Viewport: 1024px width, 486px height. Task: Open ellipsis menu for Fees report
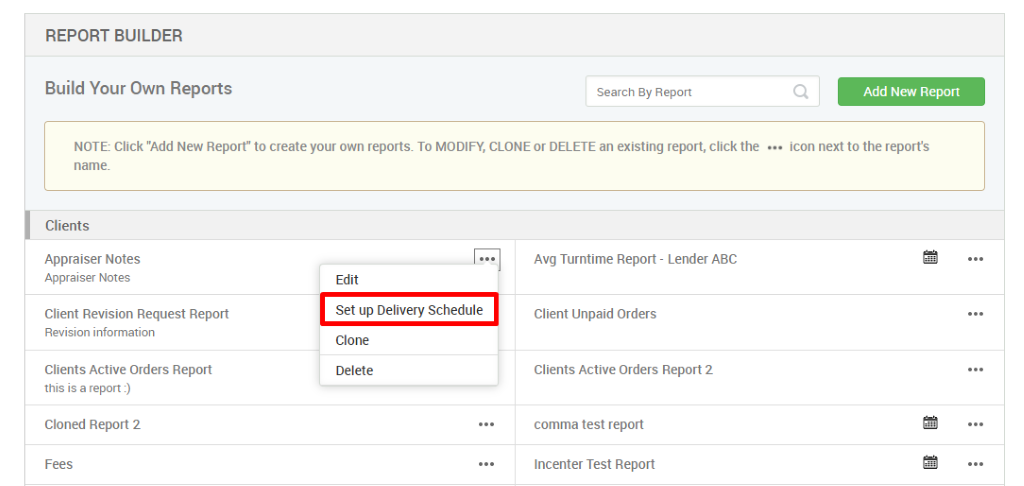pyautogui.click(x=487, y=464)
